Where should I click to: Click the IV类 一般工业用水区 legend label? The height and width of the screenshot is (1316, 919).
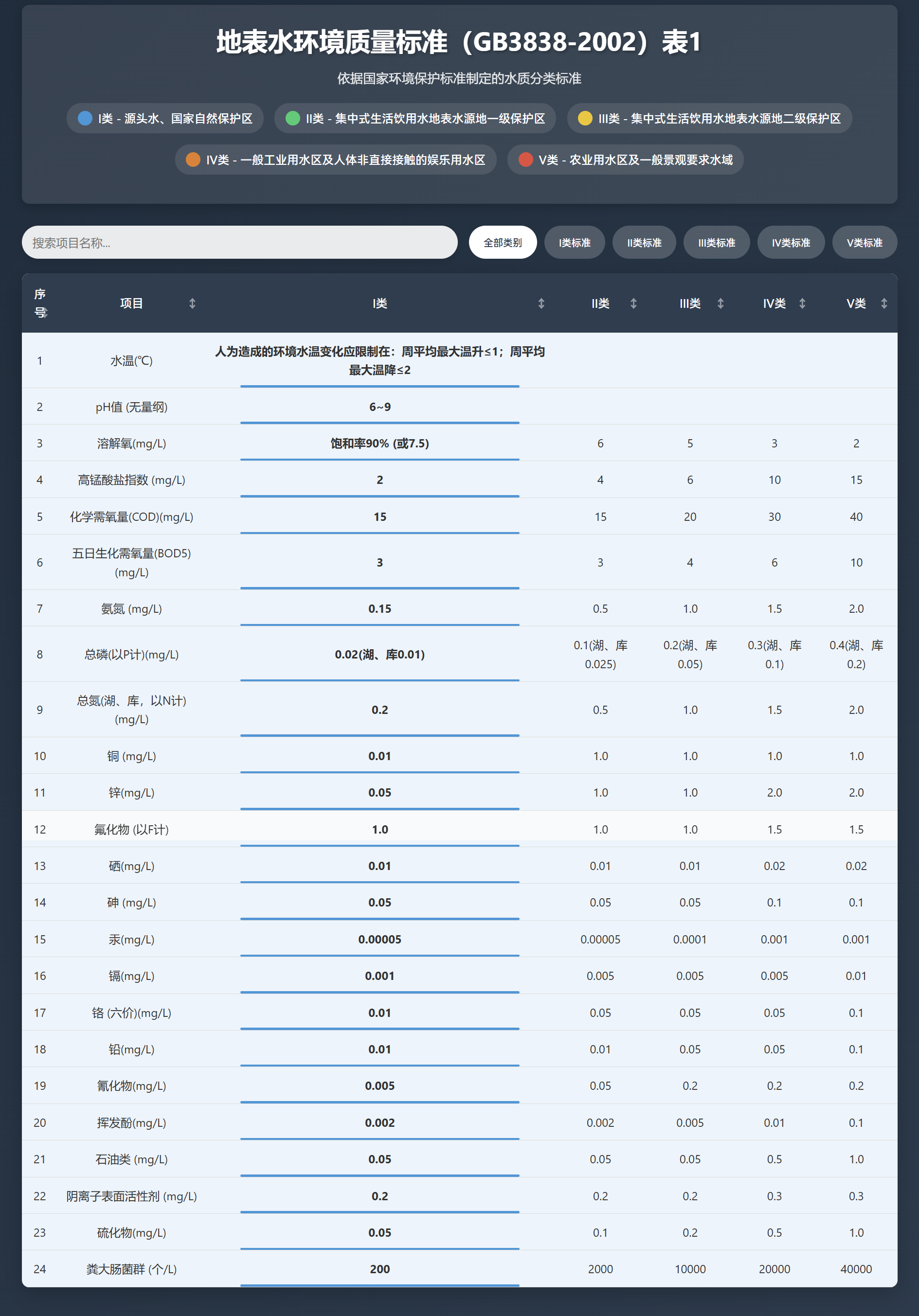(346, 160)
